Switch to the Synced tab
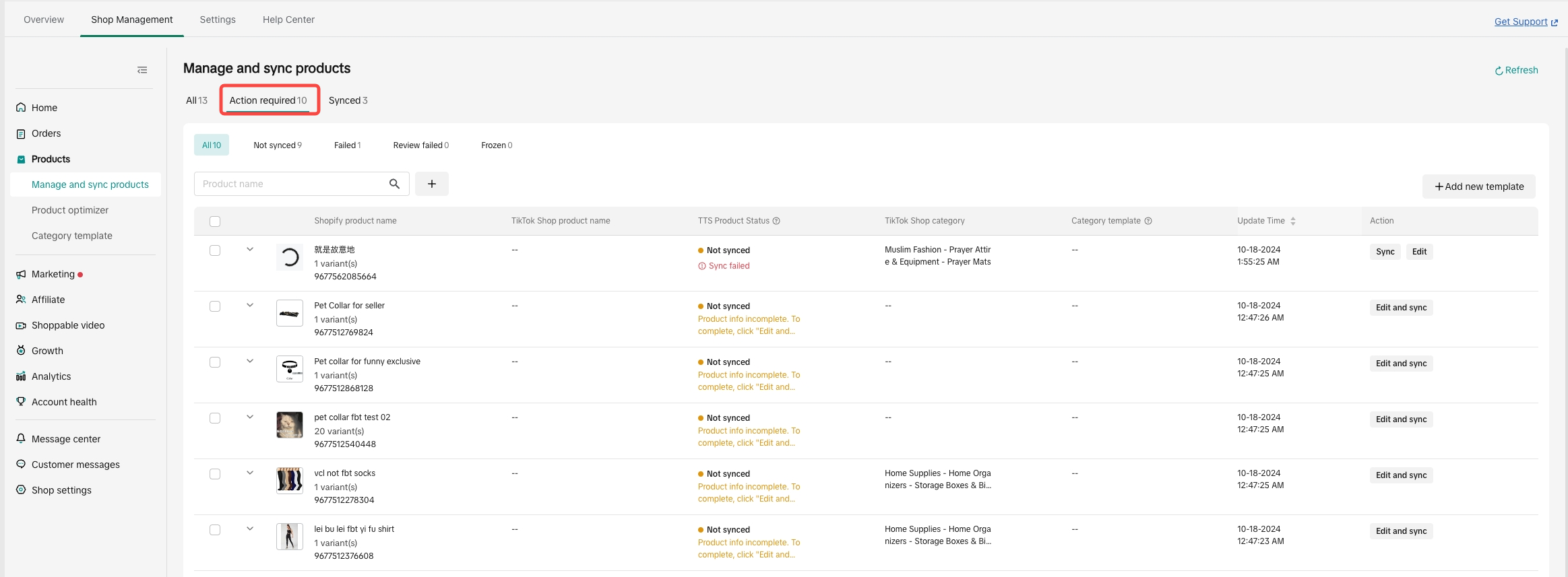The height and width of the screenshot is (577, 1568). 348,100
